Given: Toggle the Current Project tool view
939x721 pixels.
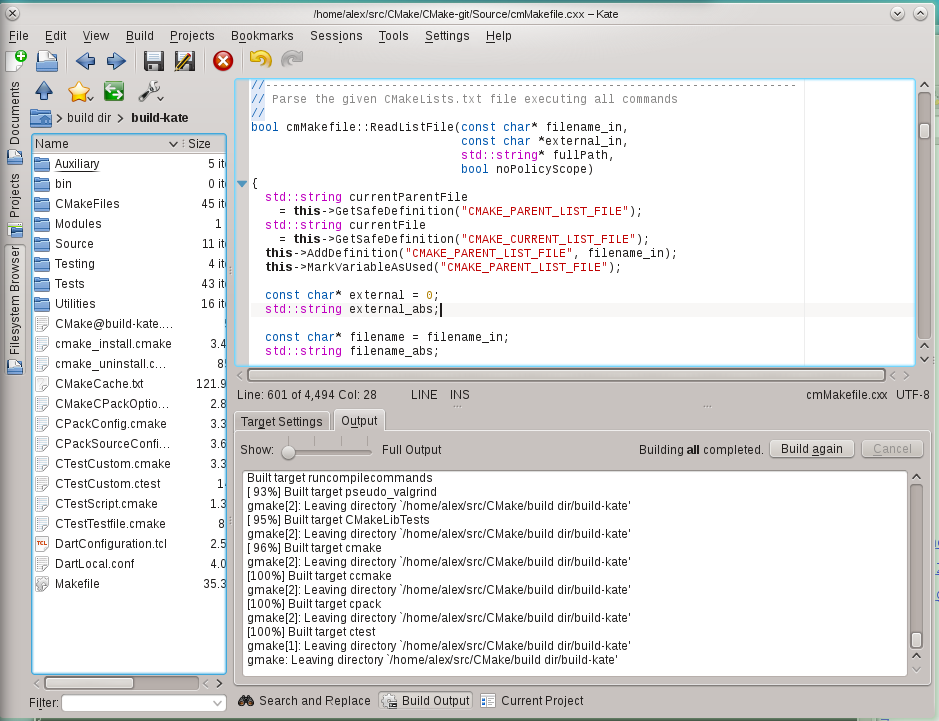Looking at the screenshot, I should coord(532,701).
